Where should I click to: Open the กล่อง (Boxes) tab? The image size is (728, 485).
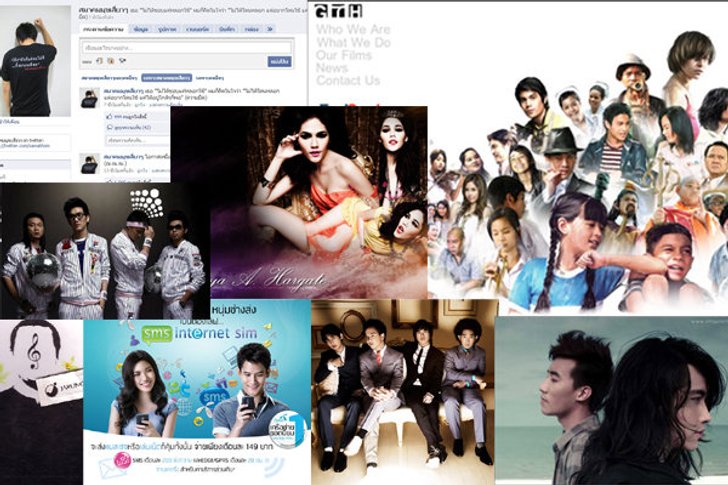coord(252,29)
